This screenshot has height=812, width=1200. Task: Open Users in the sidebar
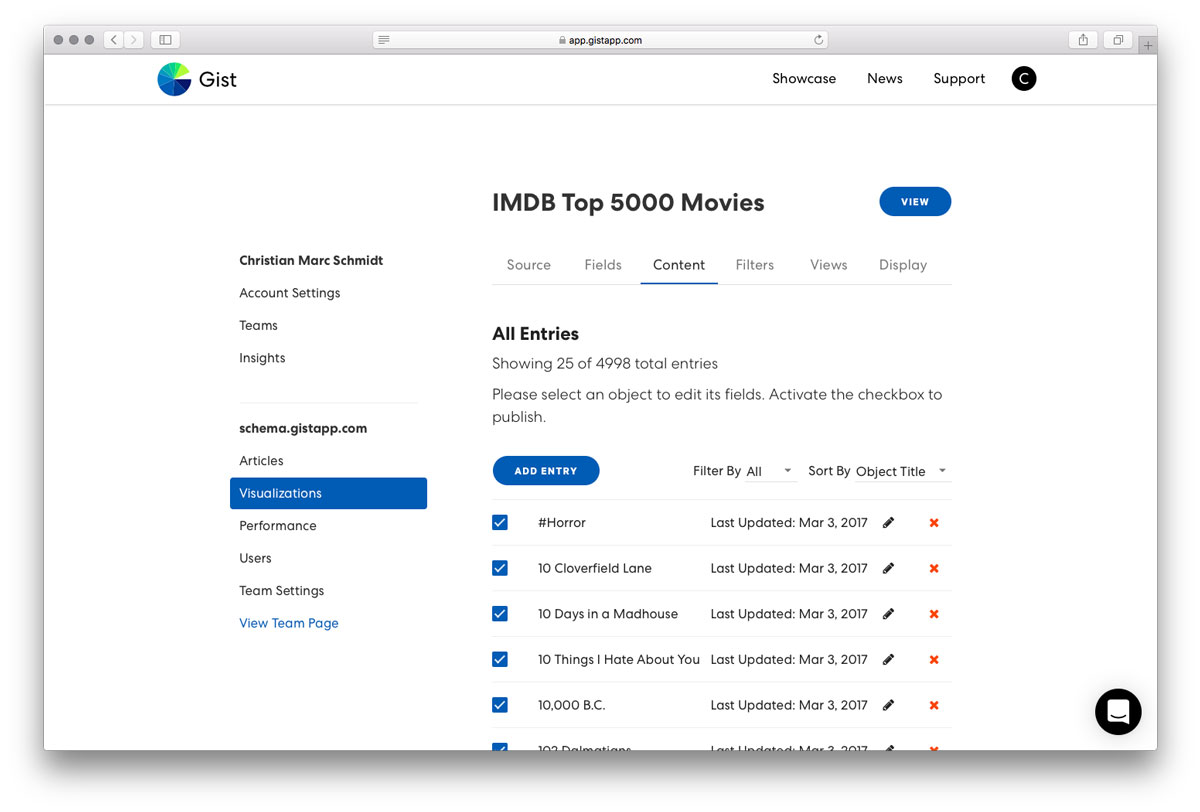[255, 558]
